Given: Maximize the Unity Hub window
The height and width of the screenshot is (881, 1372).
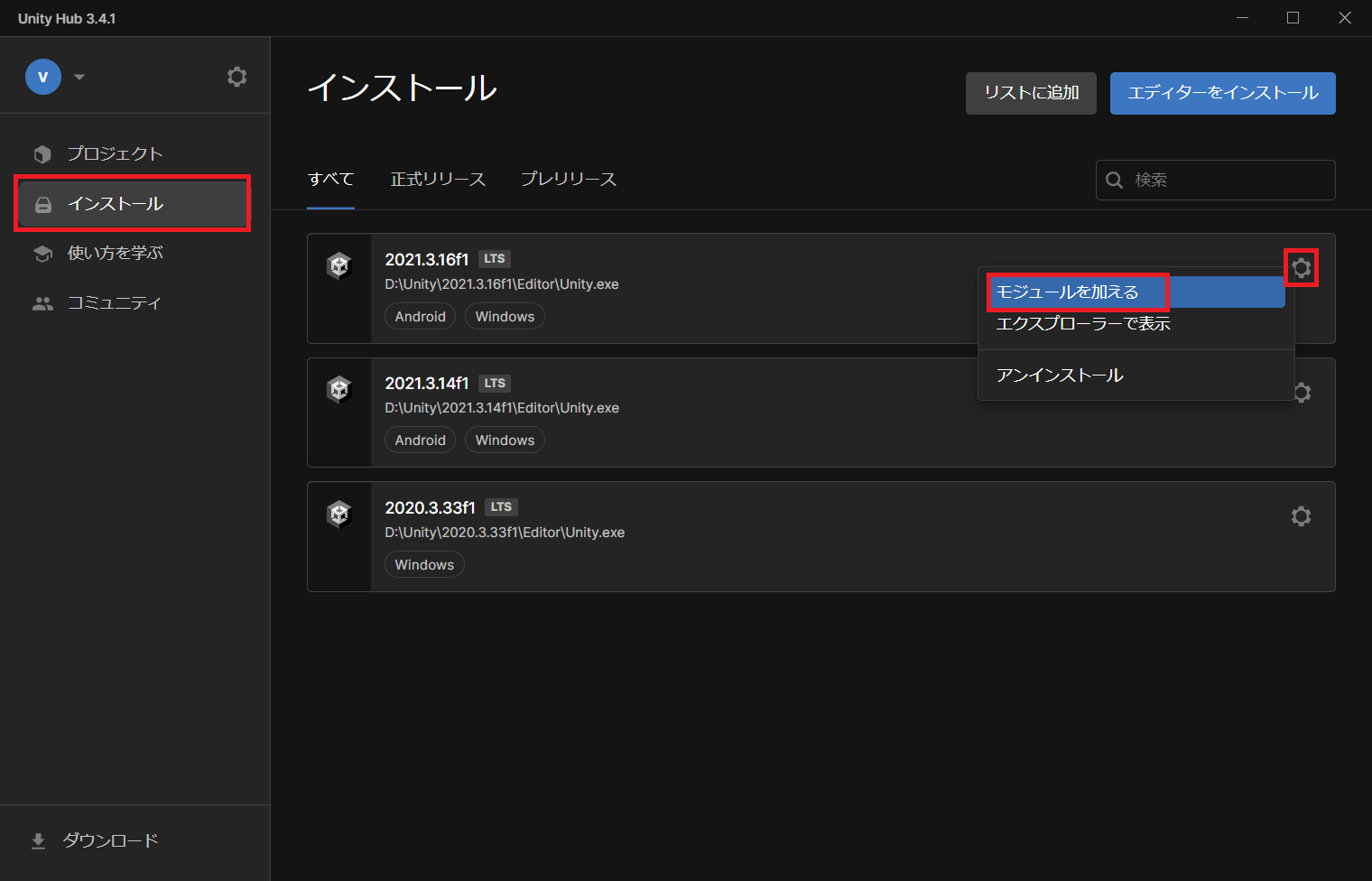Looking at the screenshot, I should click(1293, 18).
